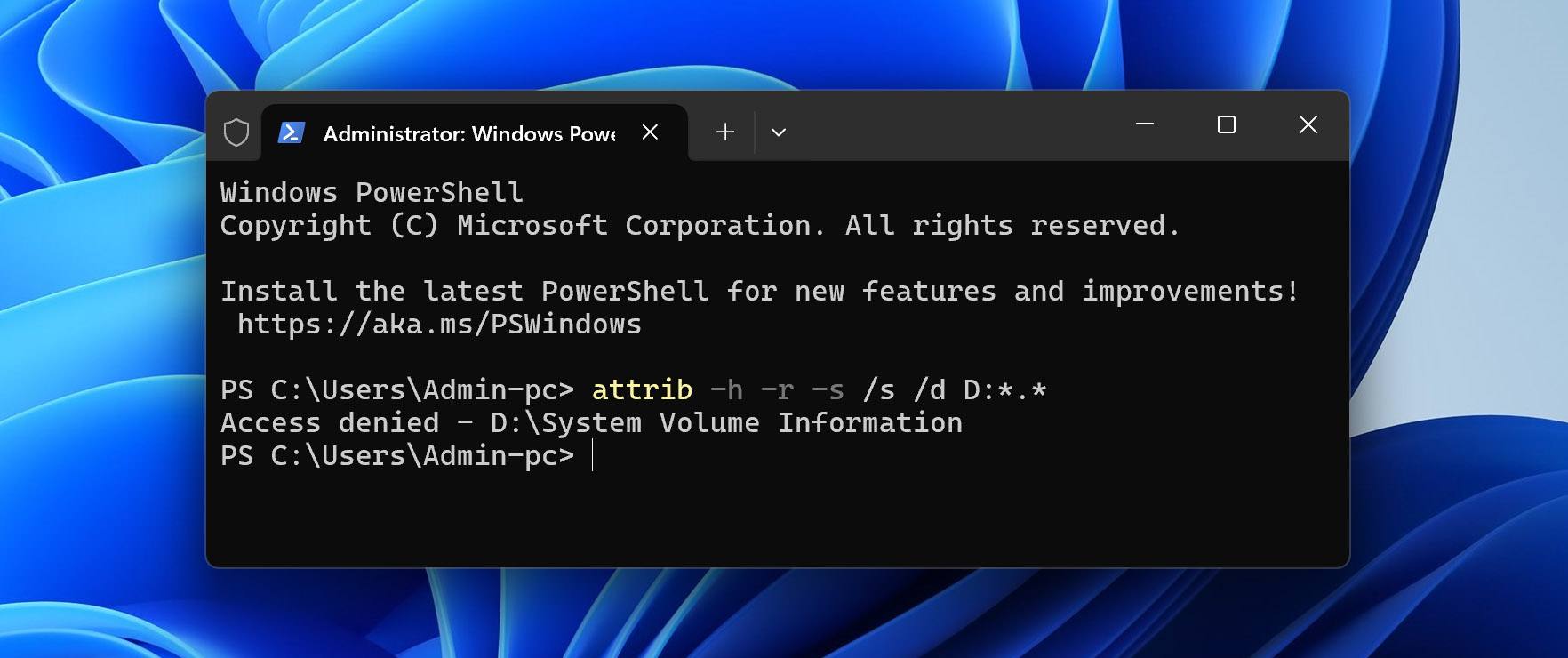Image resolution: width=1568 pixels, height=658 pixels.
Task: Expand the new tab profile dropdown
Action: point(779,132)
